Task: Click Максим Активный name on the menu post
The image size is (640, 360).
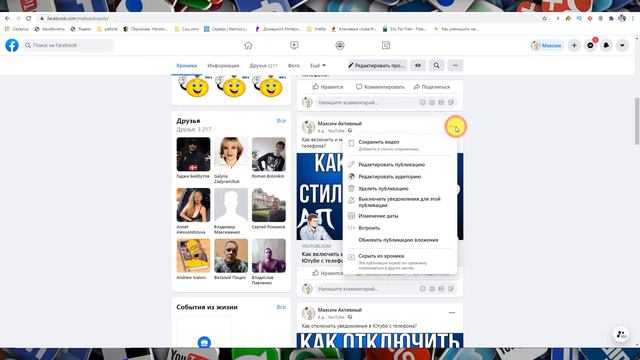Action: [x=340, y=123]
